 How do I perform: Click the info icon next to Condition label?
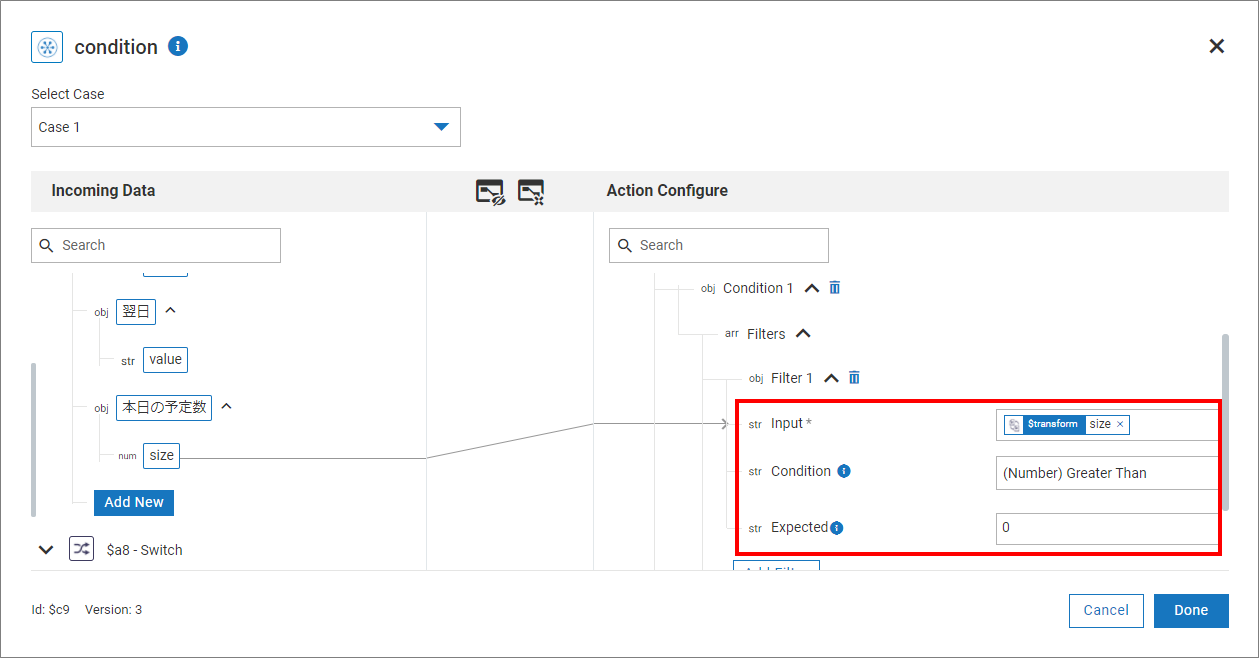click(x=844, y=471)
